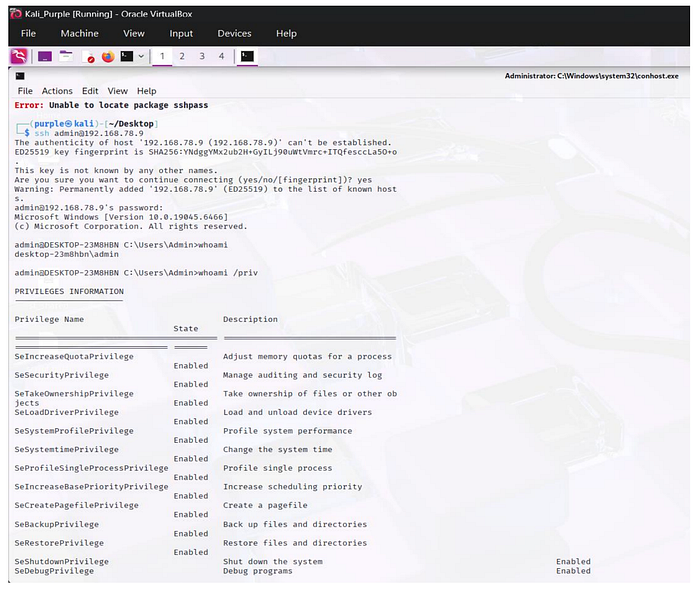
Task: Switch to workspace 1
Action: 162,56
